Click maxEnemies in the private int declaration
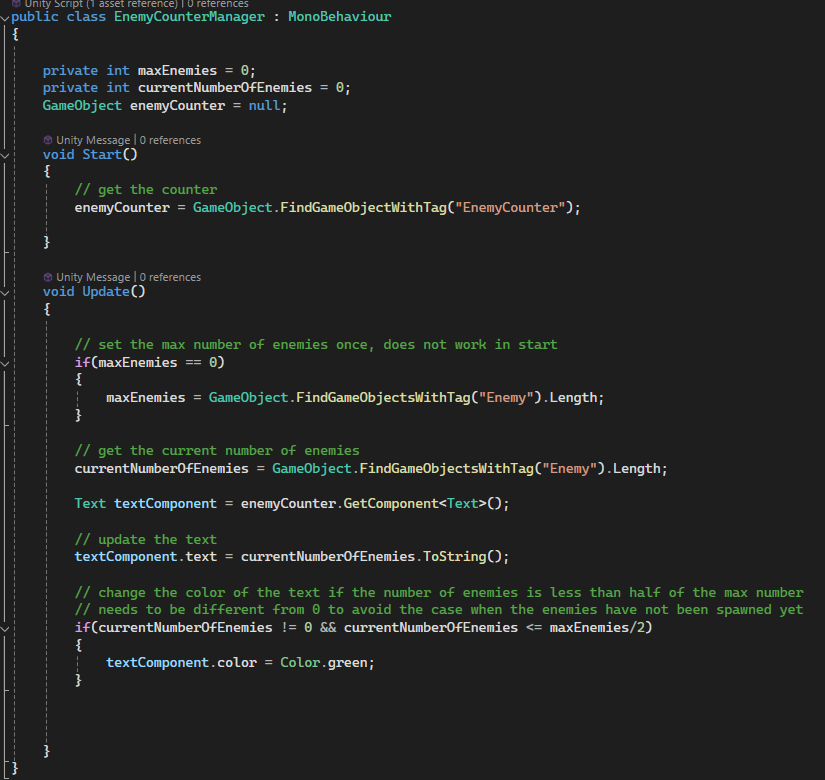The width and height of the screenshot is (825, 780). coord(177,71)
